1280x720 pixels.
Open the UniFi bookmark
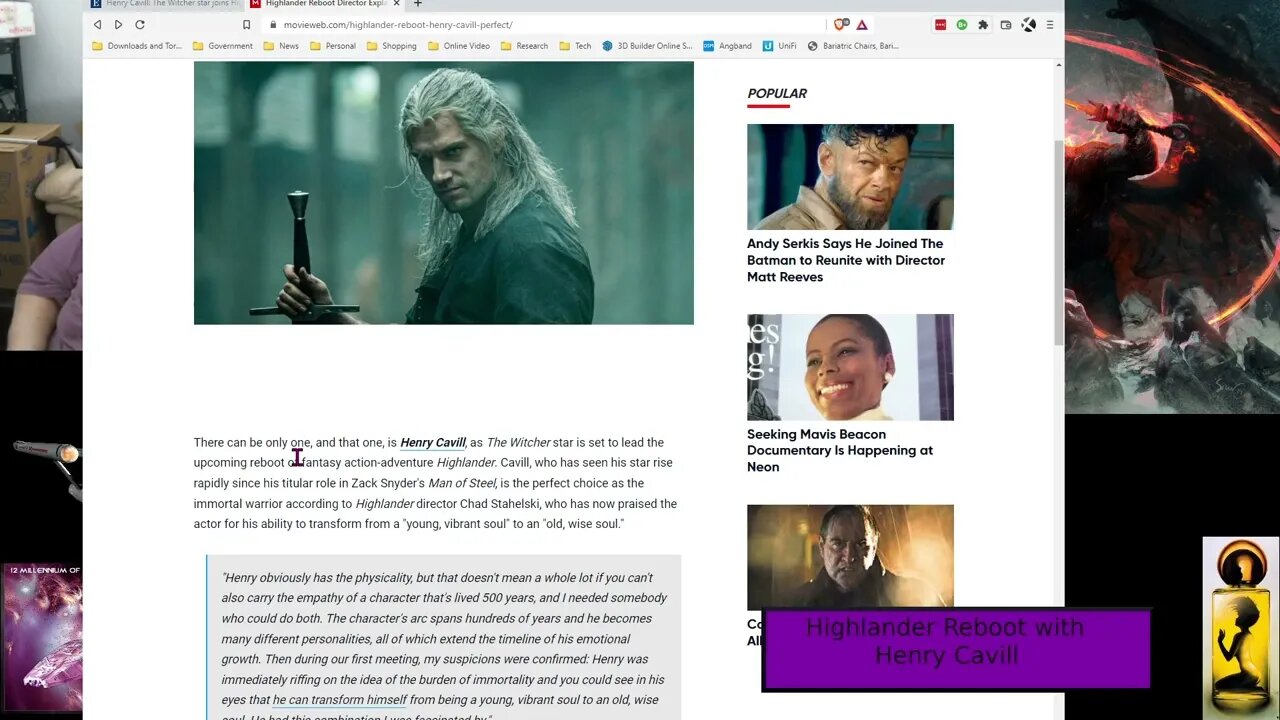point(778,46)
